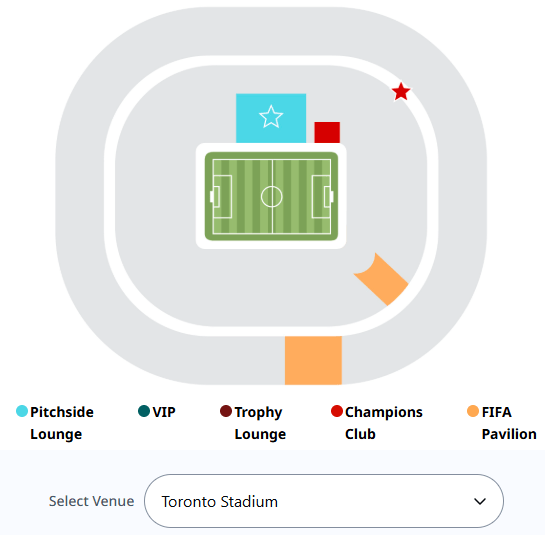The width and height of the screenshot is (545, 535).
Task: Click the white star in the cyan section
Action: pos(271,117)
